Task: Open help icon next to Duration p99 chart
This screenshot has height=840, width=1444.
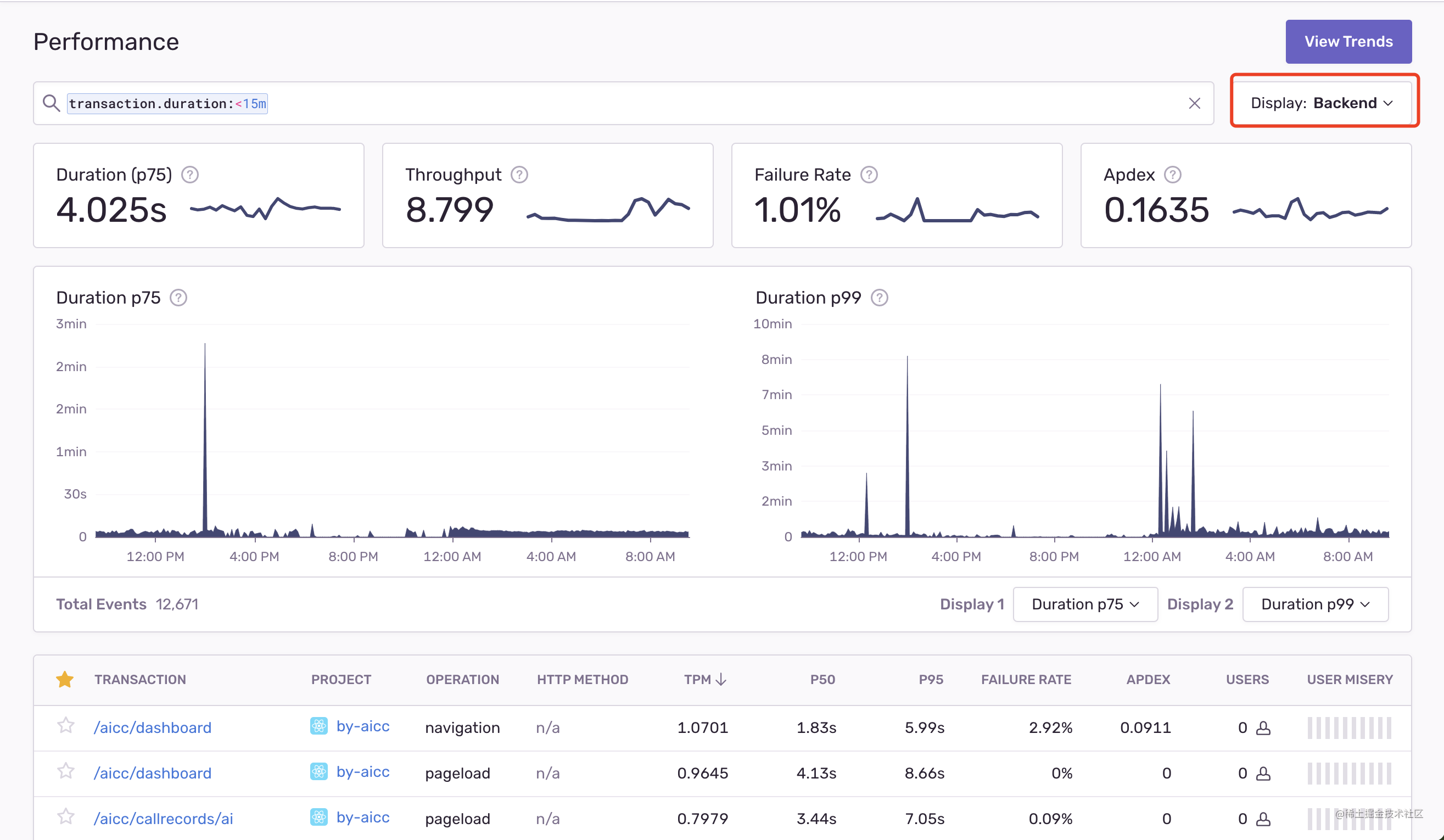Action: pyautogui.click(x=879, y=298)
